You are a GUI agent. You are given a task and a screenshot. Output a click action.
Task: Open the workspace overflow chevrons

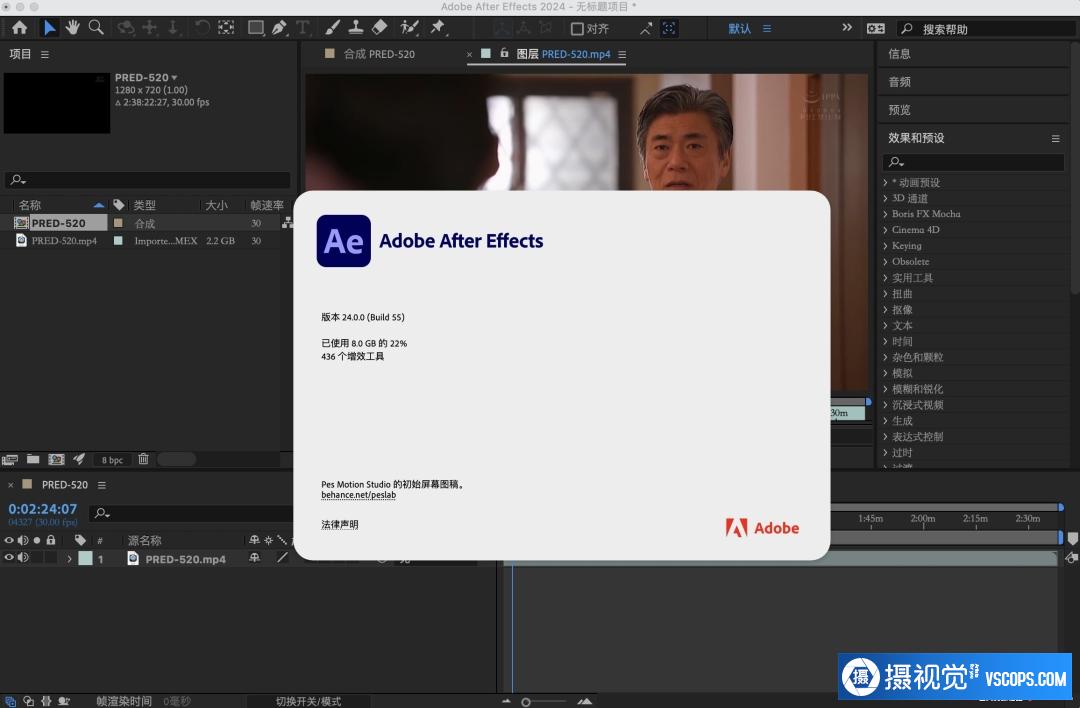[847, 28]
